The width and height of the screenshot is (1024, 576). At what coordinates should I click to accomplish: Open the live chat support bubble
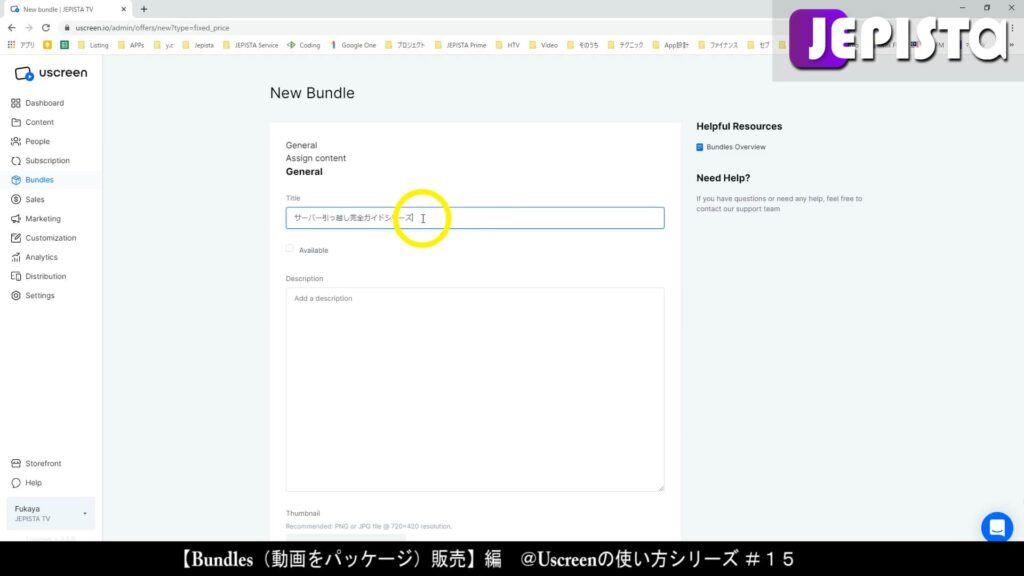997,527
